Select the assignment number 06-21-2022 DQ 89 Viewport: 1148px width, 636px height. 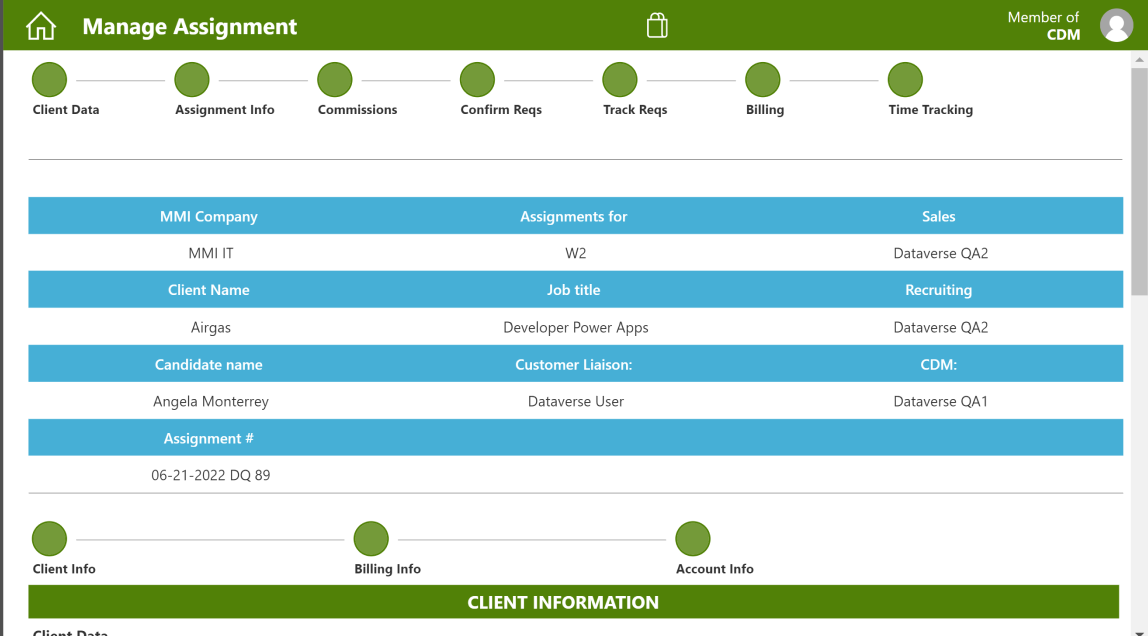(209, 475)
